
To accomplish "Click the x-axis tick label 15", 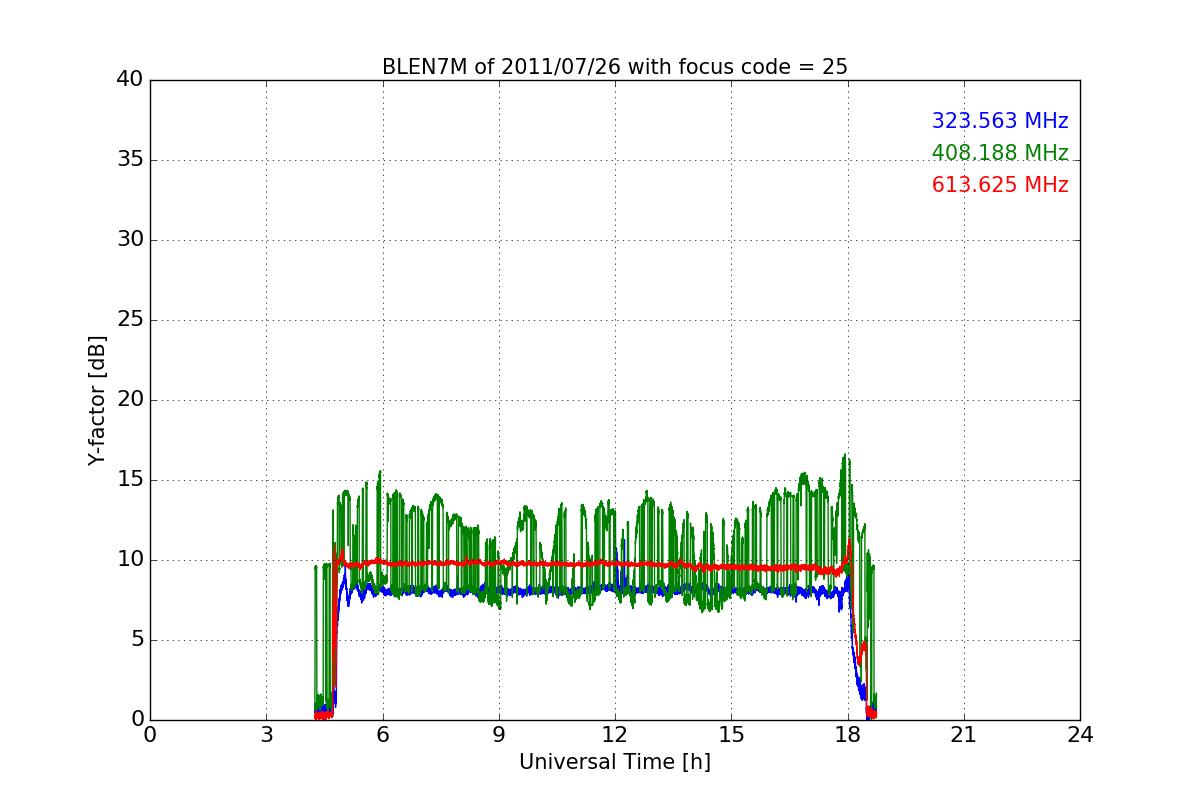I will (x=731, y=735).
